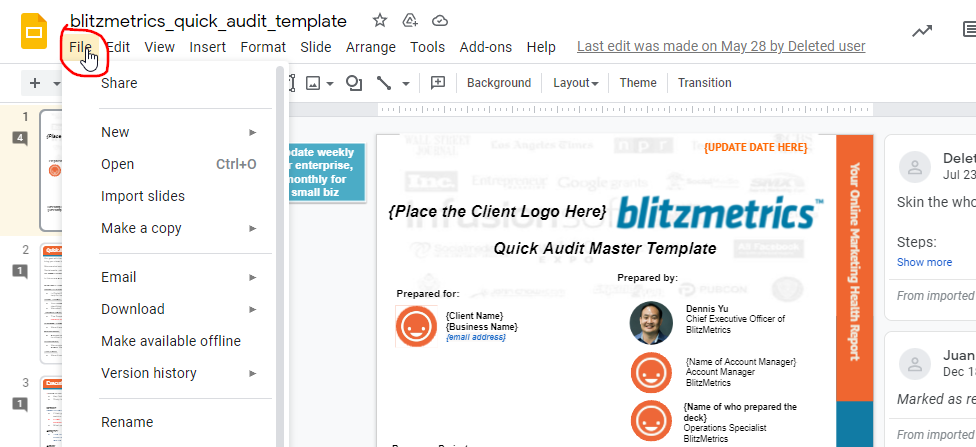Select the {UPDATE DATE HERE} text on slide

(756, 148)
